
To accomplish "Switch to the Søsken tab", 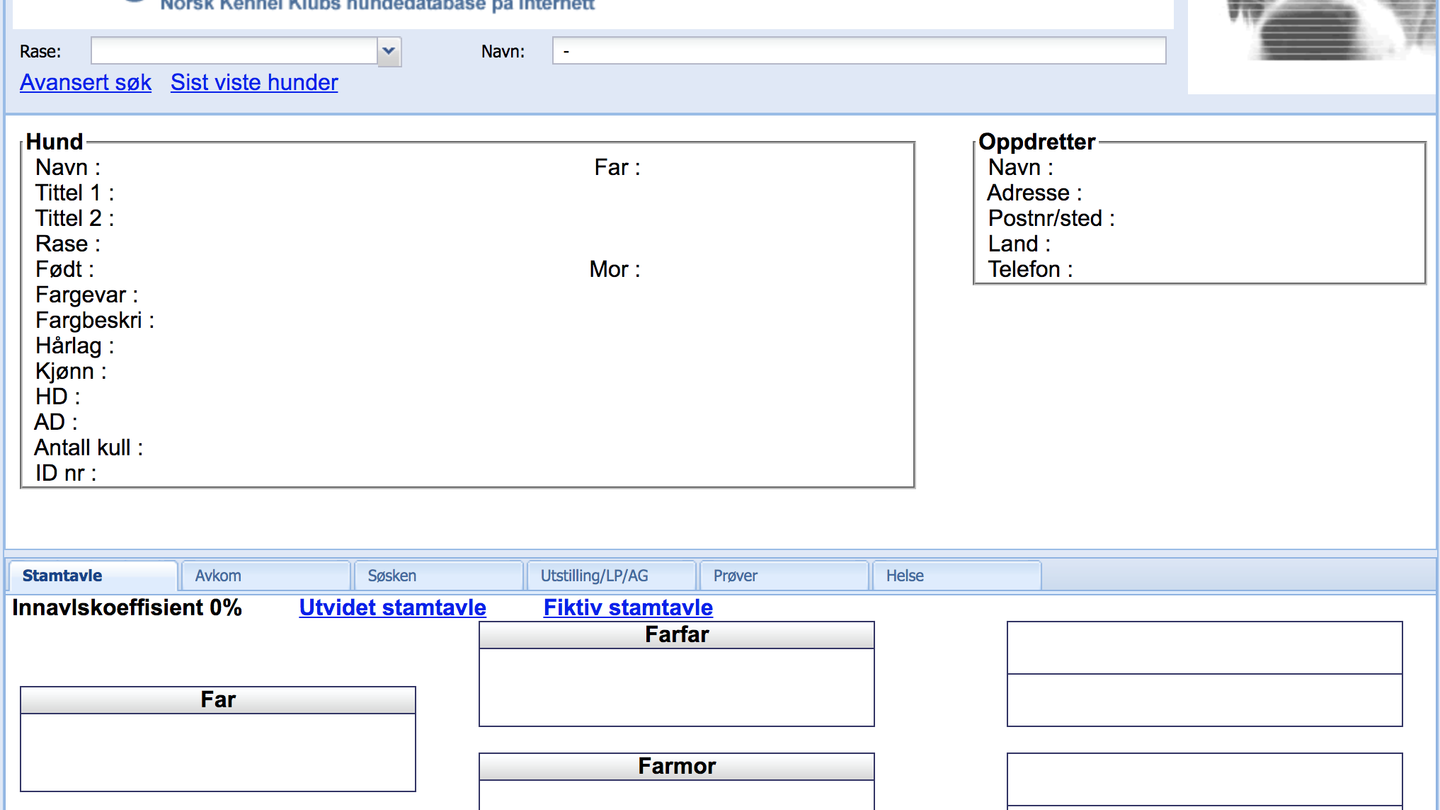I will [x=438, y=576].
